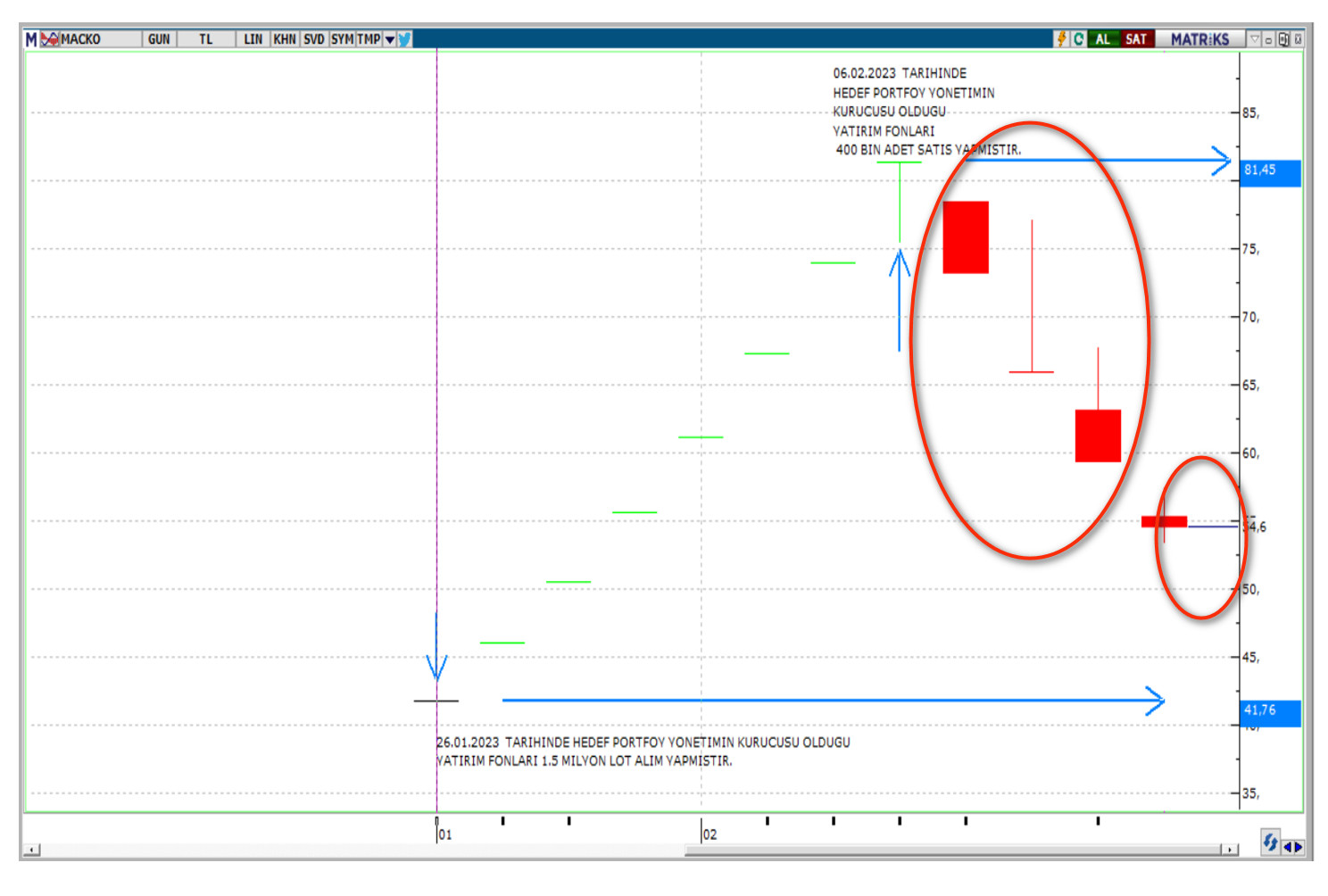Click the chart's right scrollbar arrow
The width and height of the screenshot is (1328, 896).
1230,850
